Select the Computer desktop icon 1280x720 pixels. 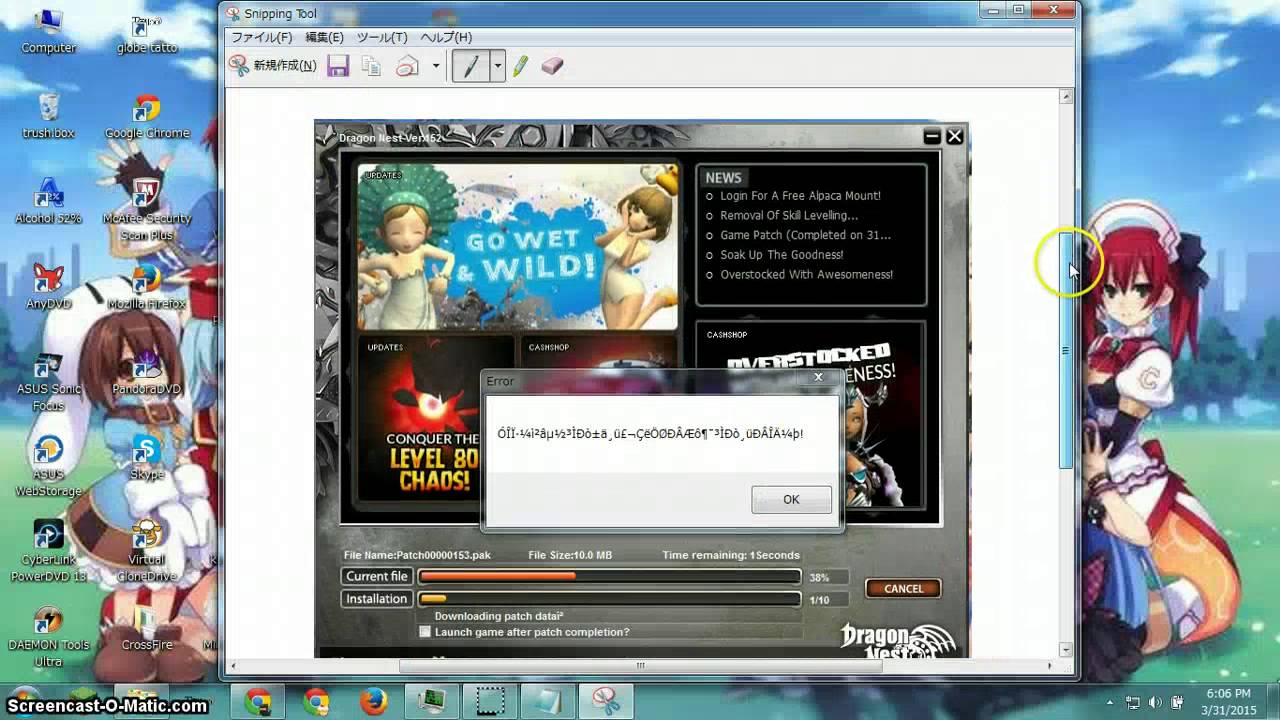pos(48,30)
